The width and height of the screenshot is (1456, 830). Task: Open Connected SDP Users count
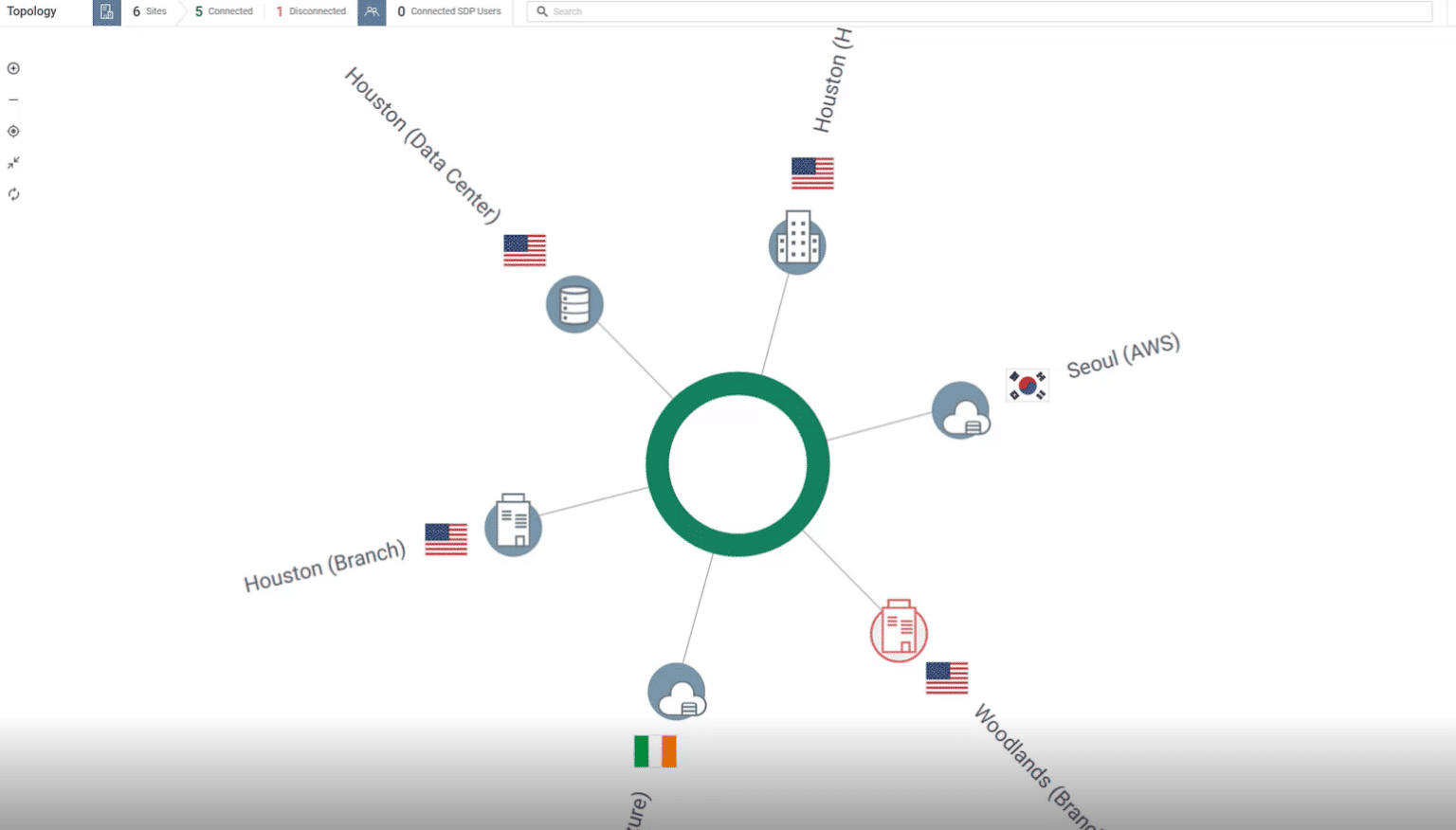pyautogui.click(x=449, y=12)
